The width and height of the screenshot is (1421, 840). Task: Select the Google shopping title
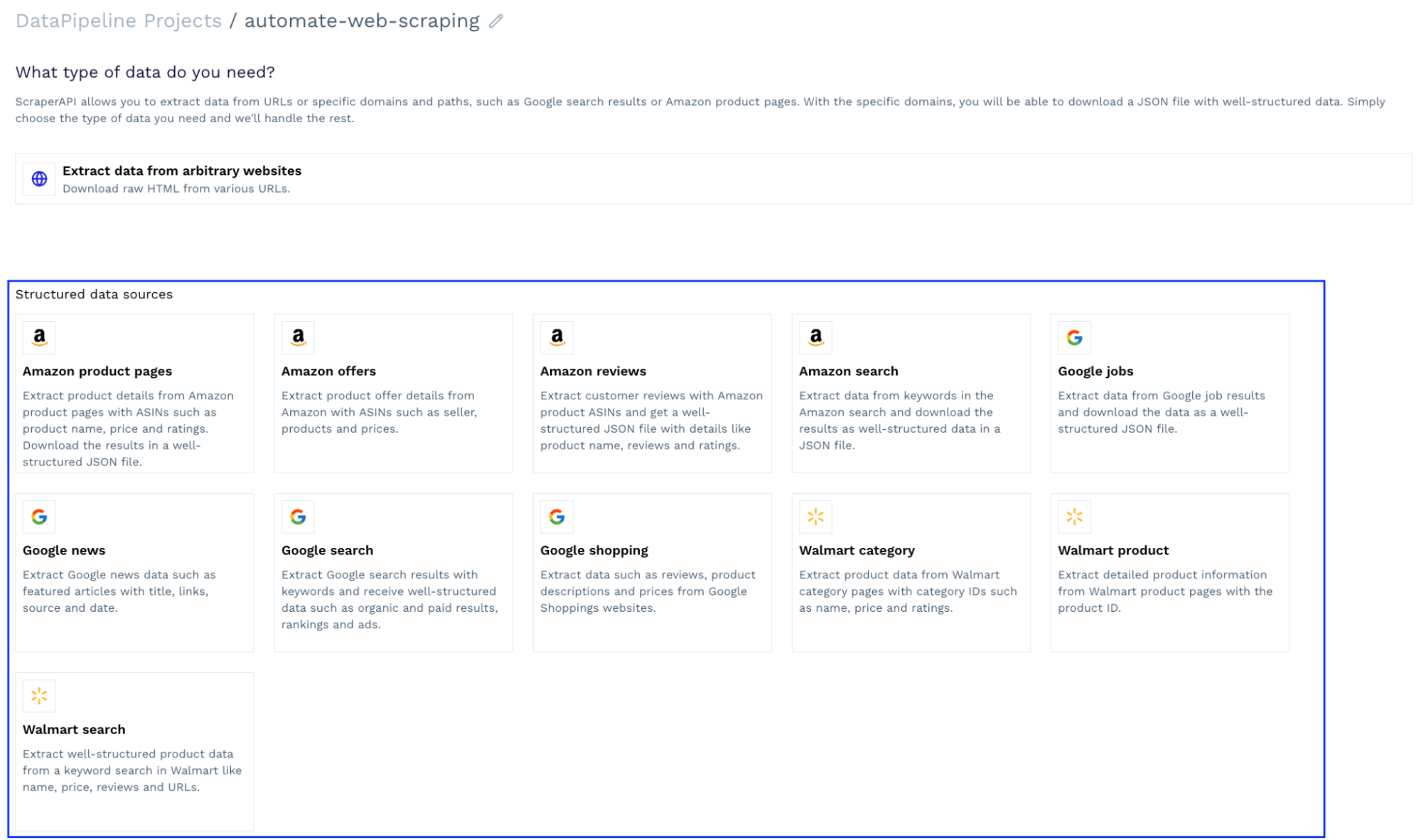click(x=594, y=550)
